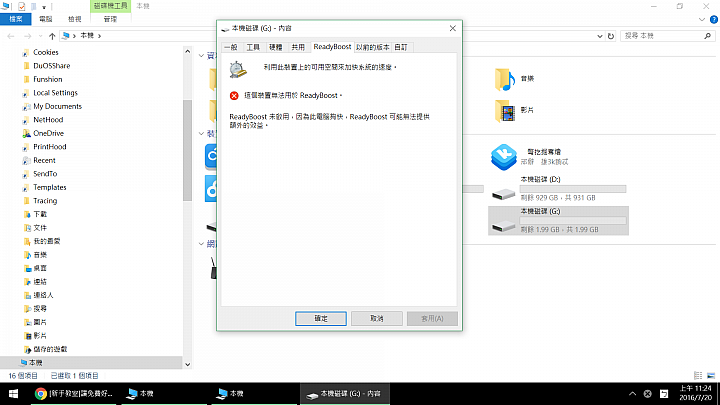This screenshot has height=405, width=720.
Task: Click the 音樂 icon in navigation tree
Action: point(27,255)
